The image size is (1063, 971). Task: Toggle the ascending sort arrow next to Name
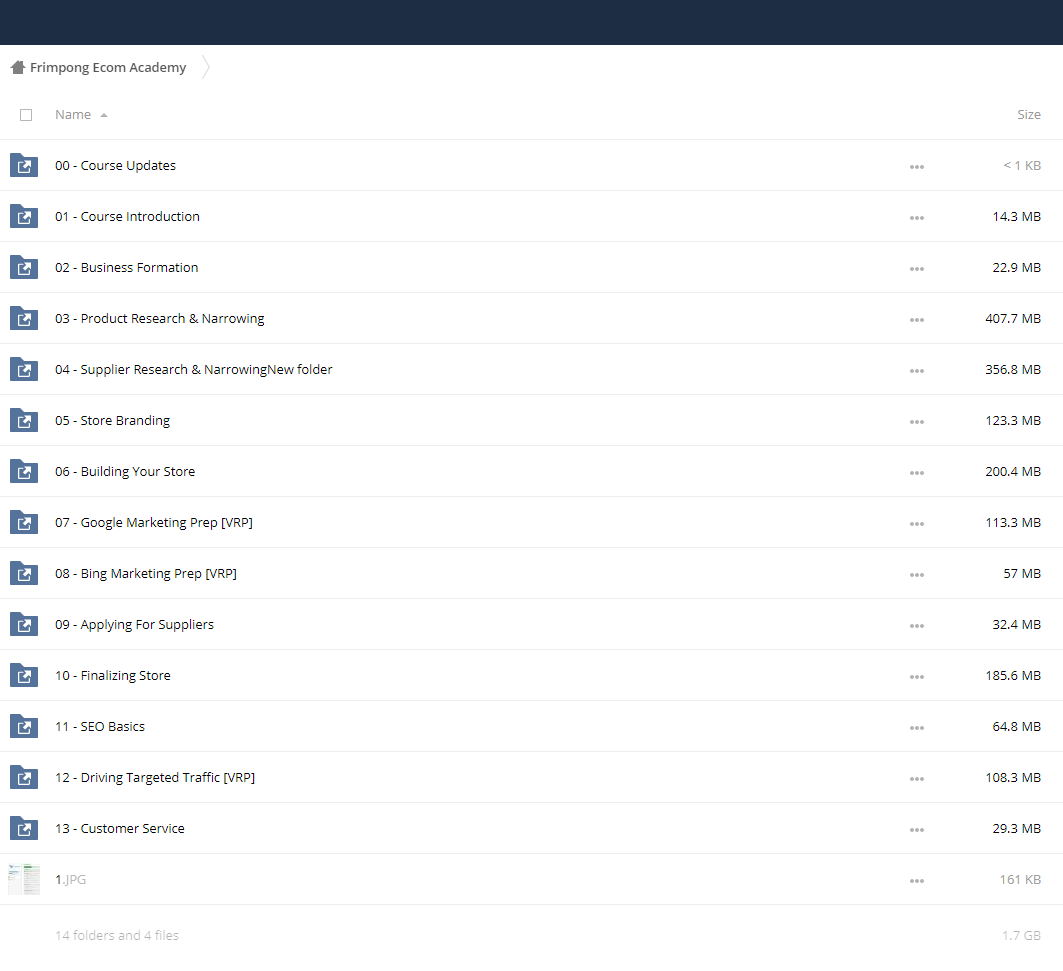pyautogui.click(x=104, y=115)
